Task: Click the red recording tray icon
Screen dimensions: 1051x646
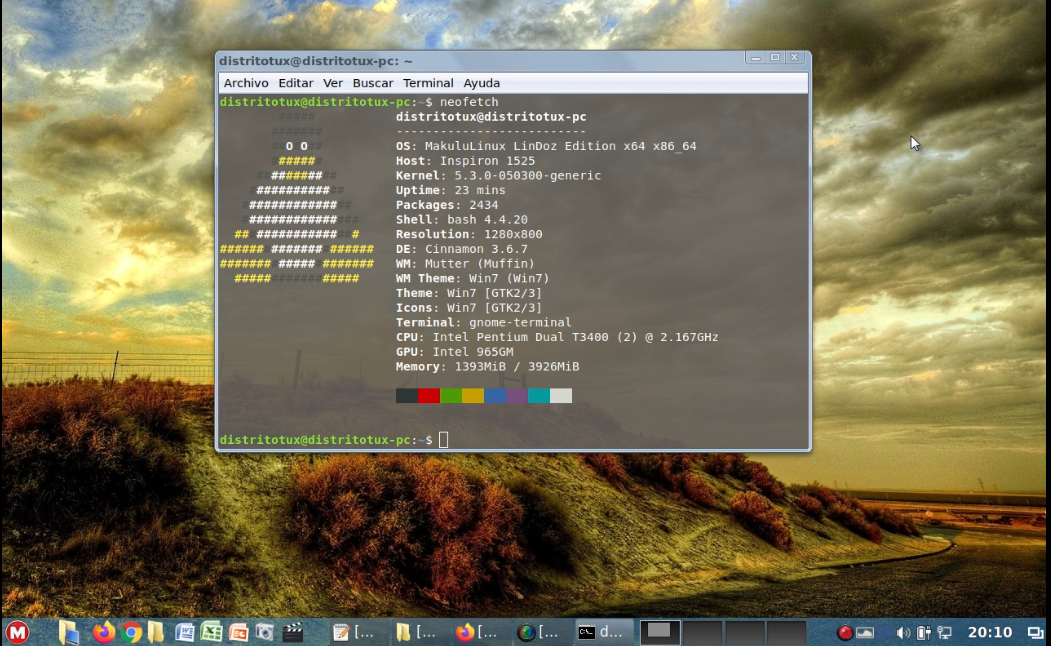Action: [x=845, y=632]
